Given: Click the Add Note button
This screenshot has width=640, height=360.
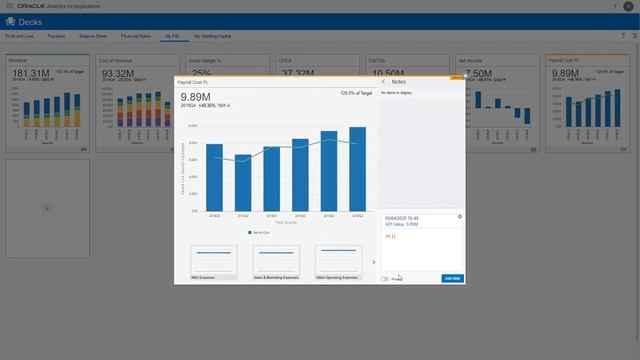Looking at the screenshot, I should point(452,278).
